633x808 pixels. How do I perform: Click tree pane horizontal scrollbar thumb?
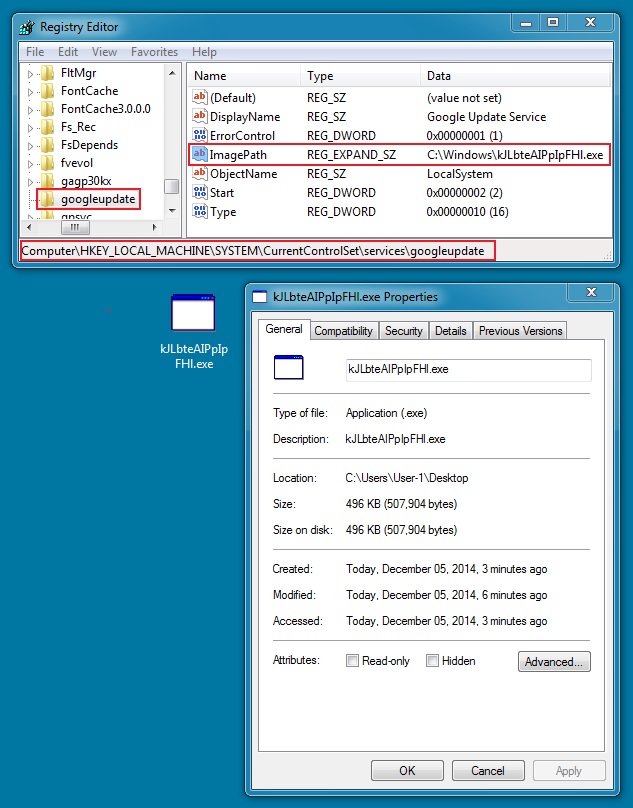[75, 227]
